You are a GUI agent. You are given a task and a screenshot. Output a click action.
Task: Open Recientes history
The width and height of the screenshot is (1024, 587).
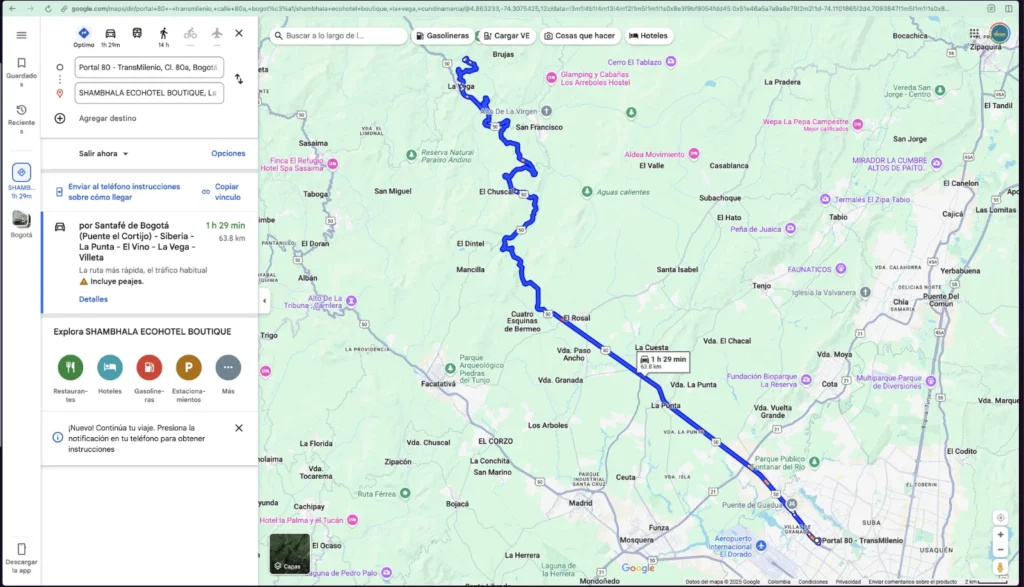point(22,119)
